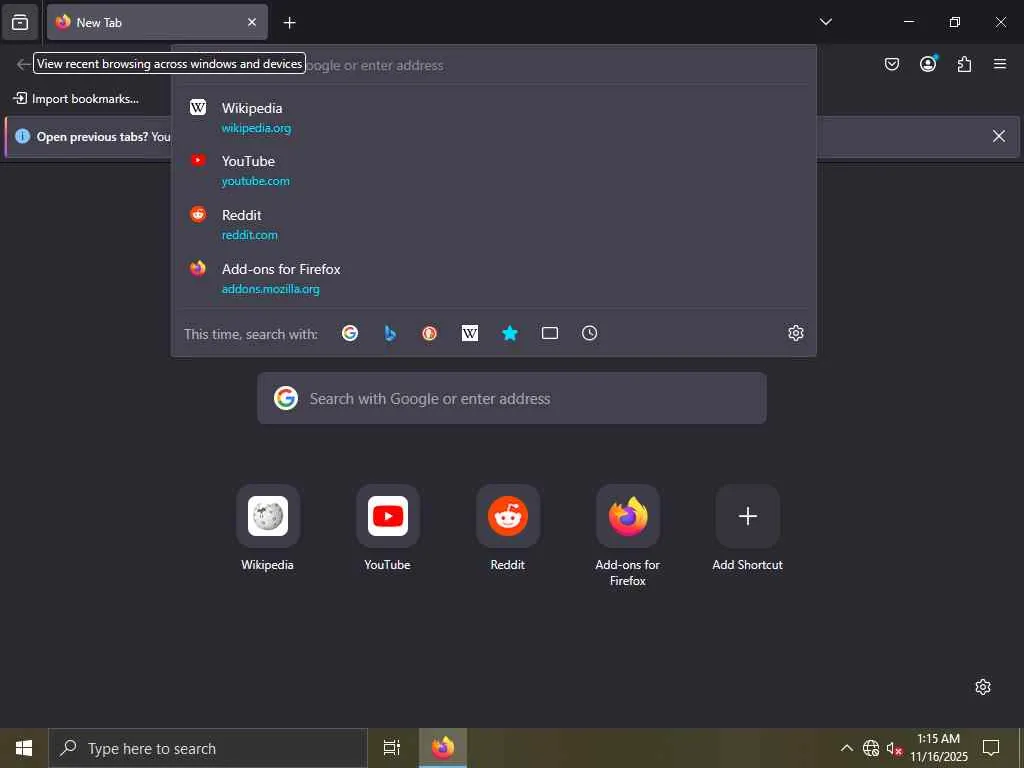Image resolution: width=1024 pixels, height=768 pixels.
Task: Open the Extensions puzzle icon
Action: pos(964,64)
